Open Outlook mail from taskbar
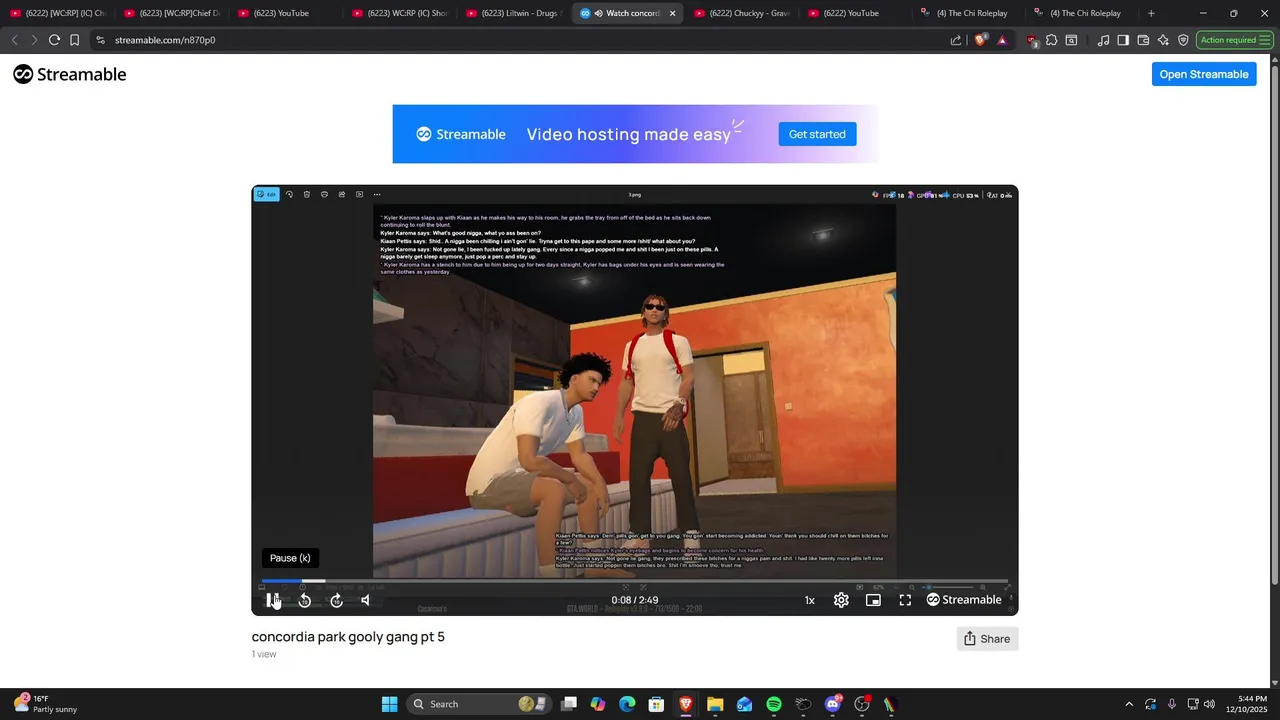The image size is (1280, 720). pyautogui.click(x=744, y=704)
